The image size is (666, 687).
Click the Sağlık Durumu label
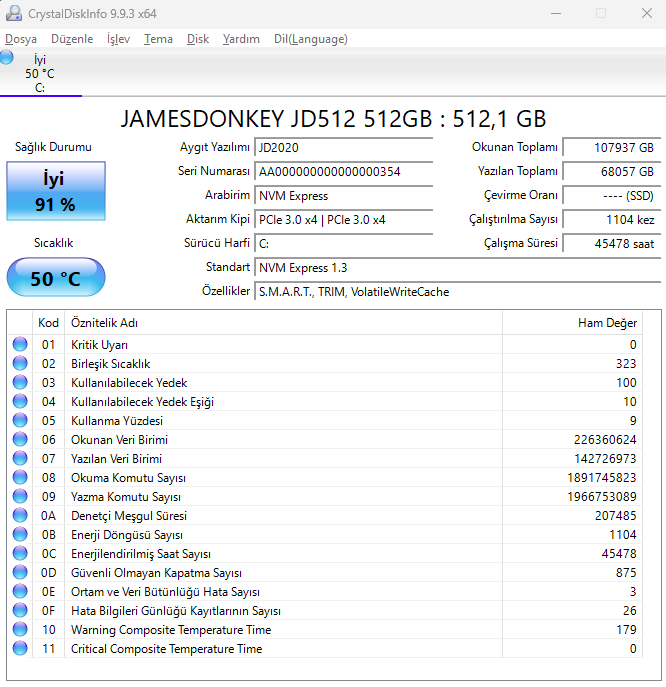53,147
